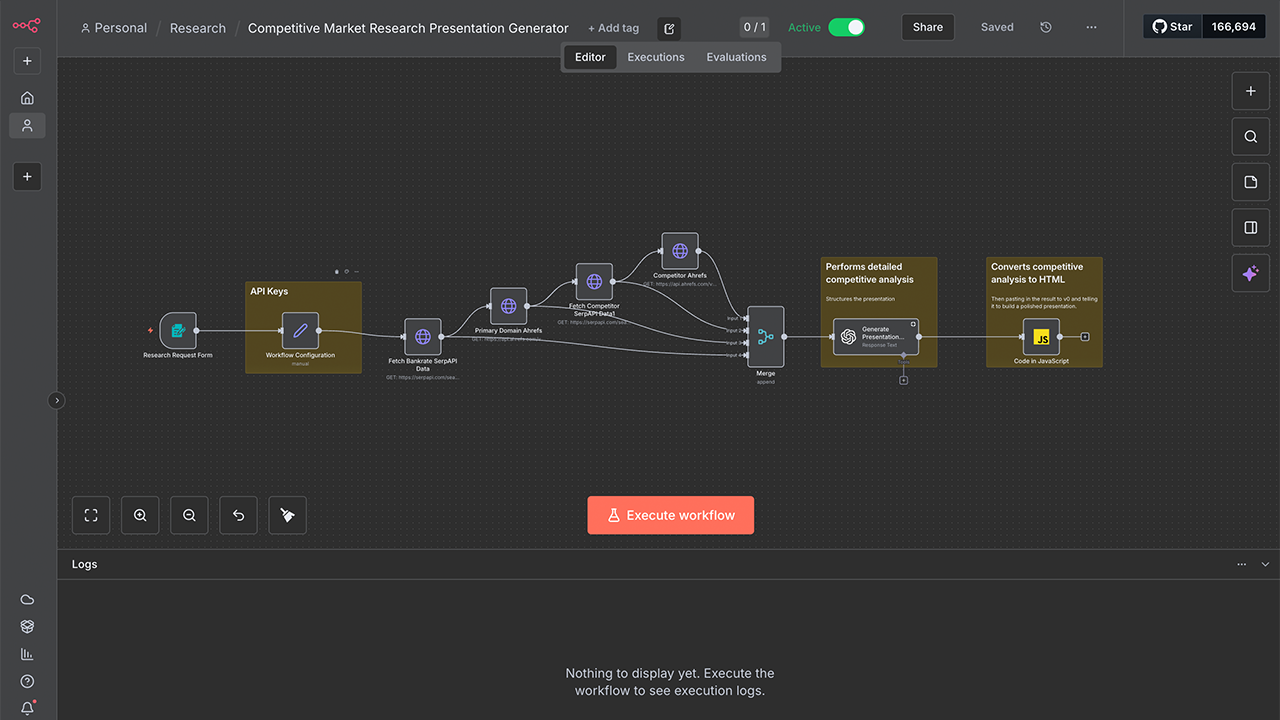Click the zoom-in magnifier on the canvas
1280x720 pixels.
pyautogui.click(x=140, y=514)
